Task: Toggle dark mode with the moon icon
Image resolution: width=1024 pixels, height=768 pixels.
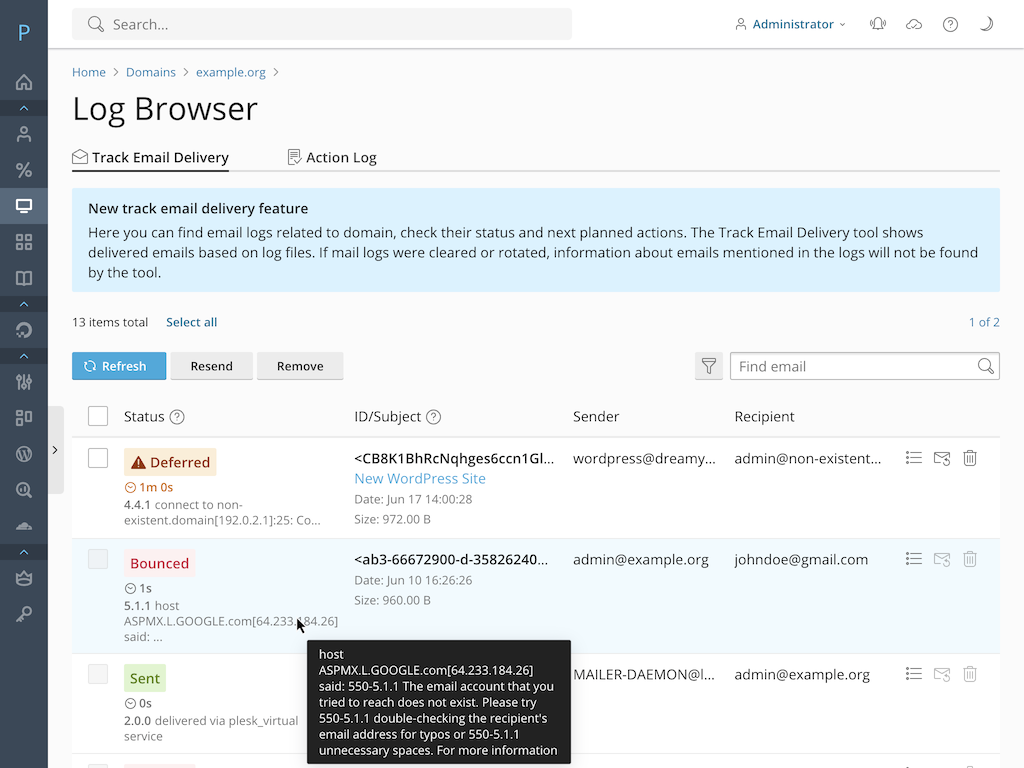Action: (986, 24)
